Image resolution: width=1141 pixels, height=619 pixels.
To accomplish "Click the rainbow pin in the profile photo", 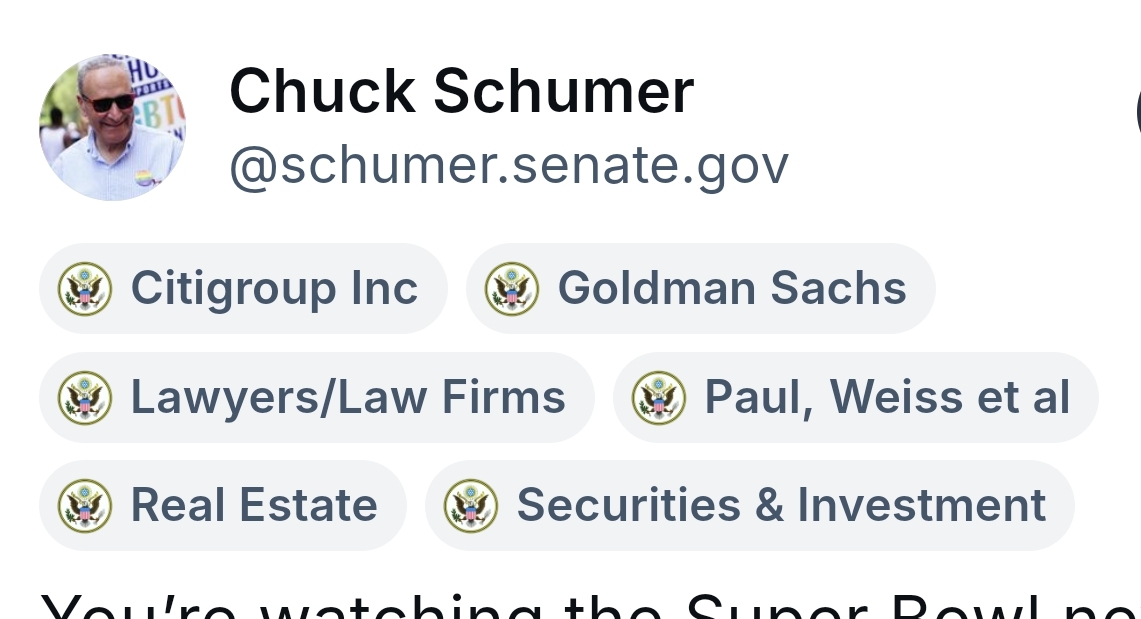I will 143,178.
